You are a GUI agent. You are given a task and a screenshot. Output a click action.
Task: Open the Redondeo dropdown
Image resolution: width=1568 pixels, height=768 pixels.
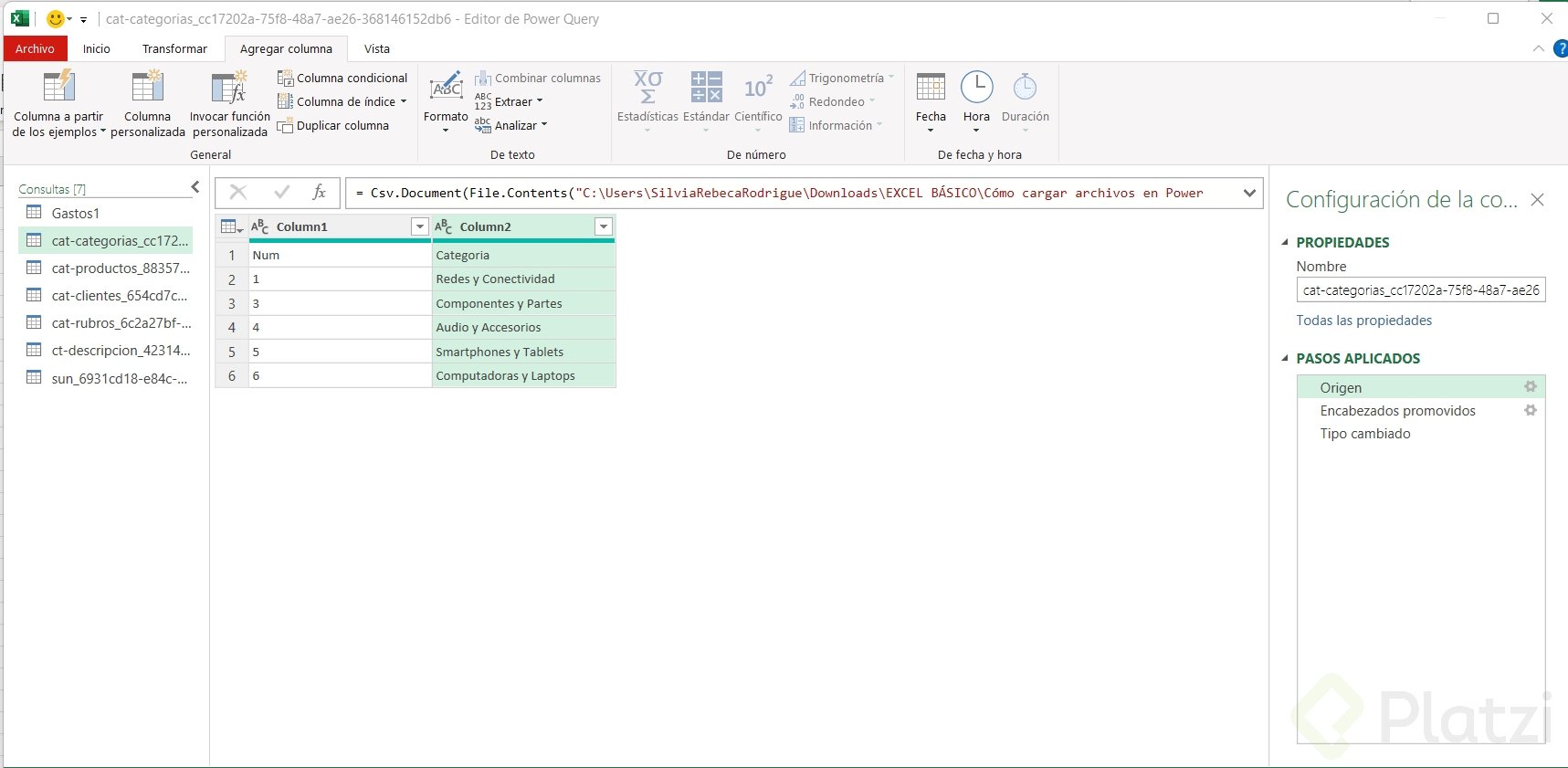click(832, 101)
